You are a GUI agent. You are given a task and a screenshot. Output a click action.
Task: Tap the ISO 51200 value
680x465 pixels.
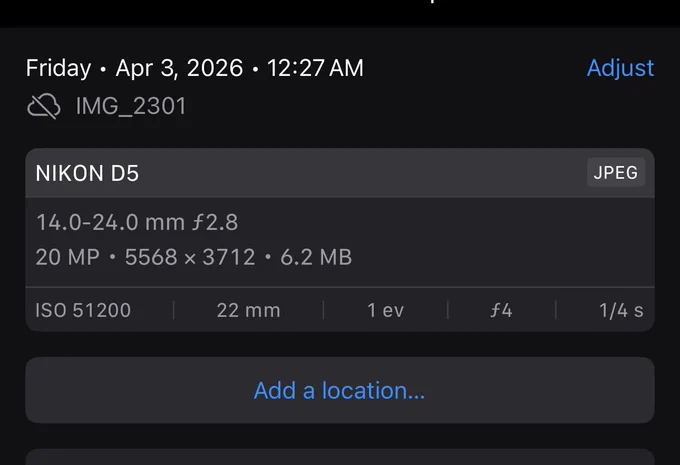83,310
